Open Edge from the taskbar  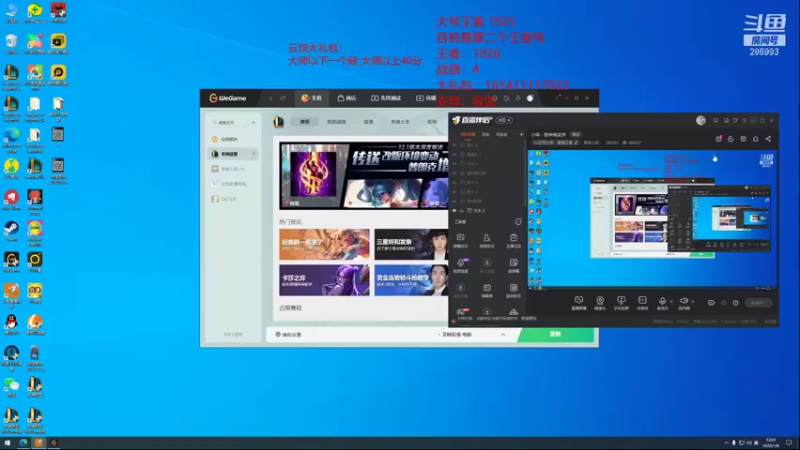point(23,443)
